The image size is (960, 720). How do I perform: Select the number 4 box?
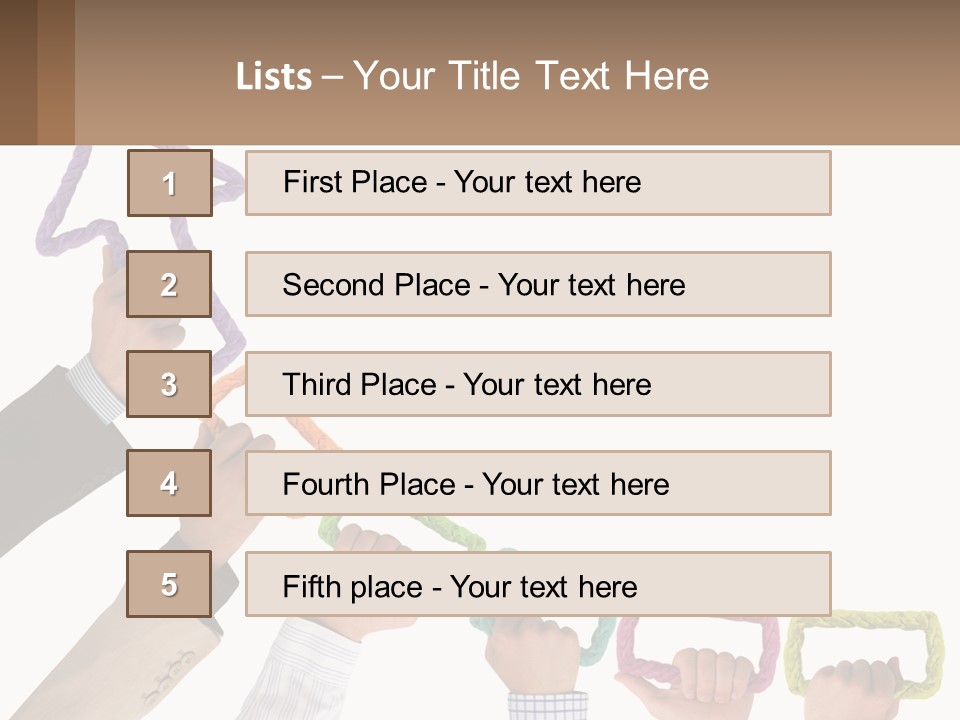(169, 483)
